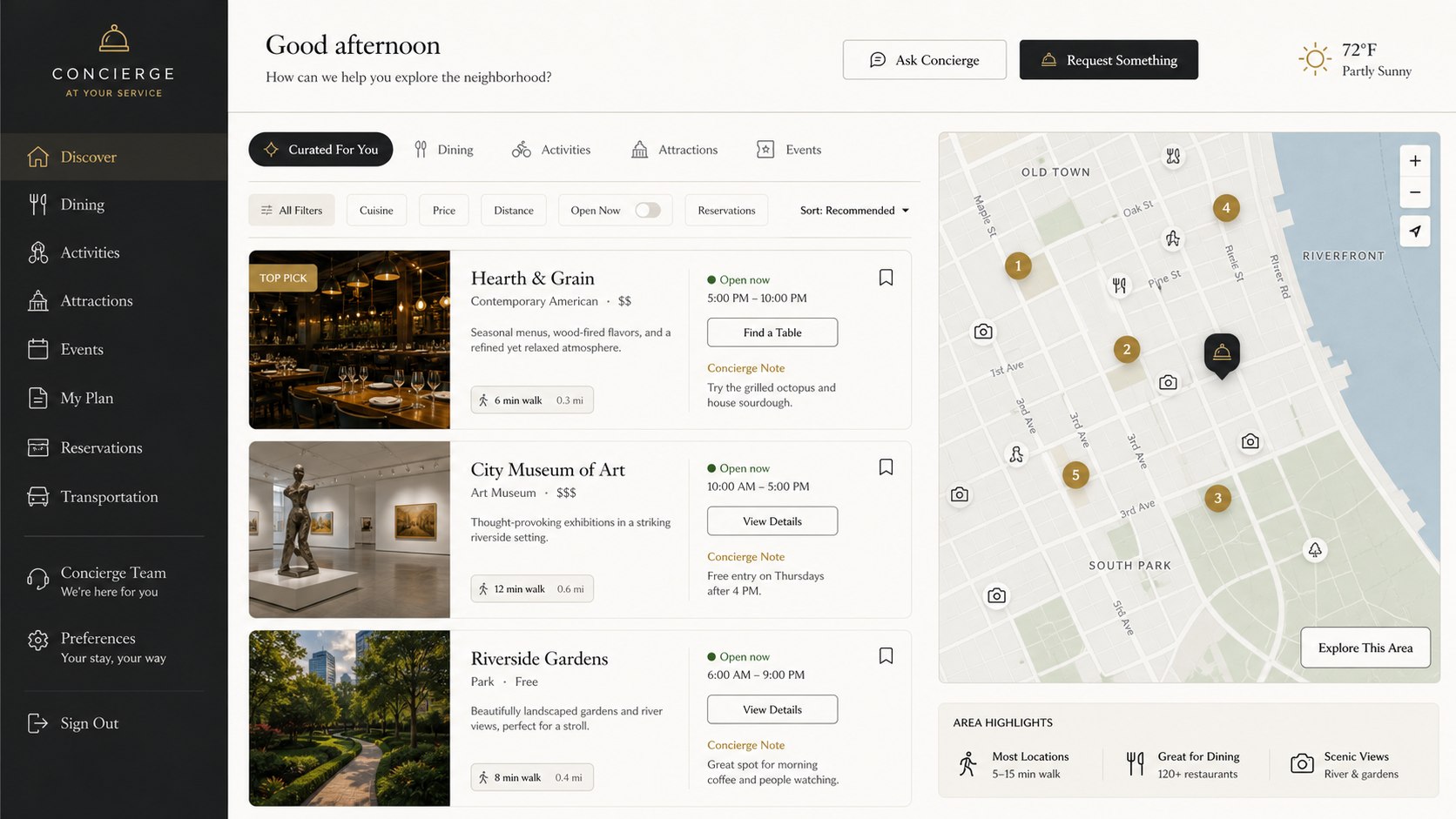1456x819 pixels.
Task: Select map marker number 1
Action: point(1018,265)
